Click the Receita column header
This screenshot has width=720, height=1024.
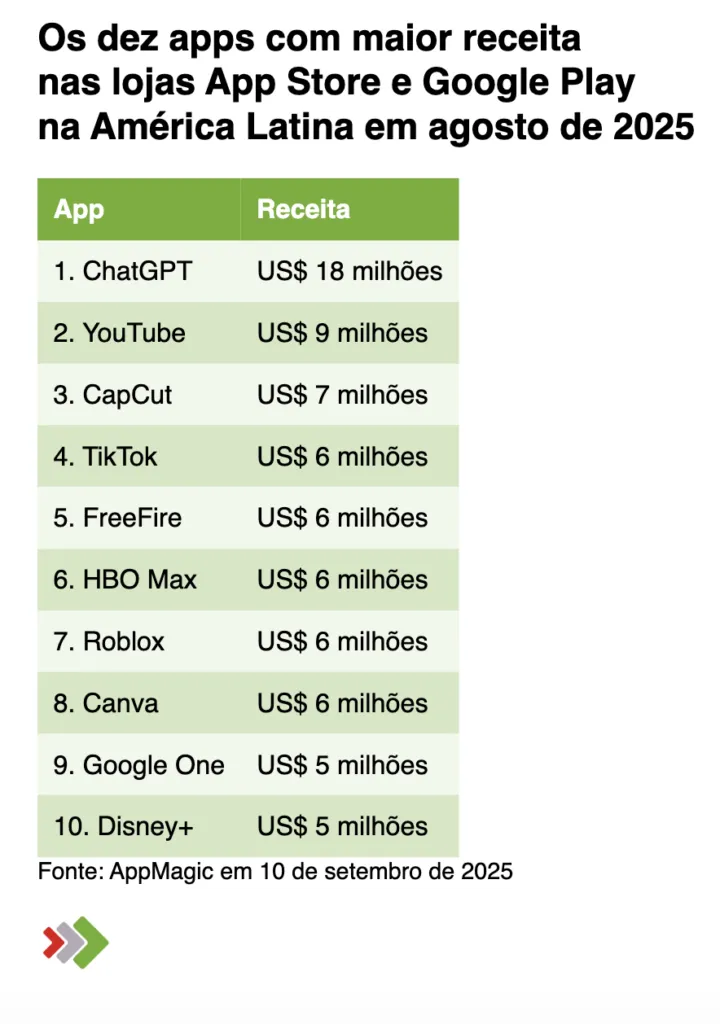pos(303,209)
